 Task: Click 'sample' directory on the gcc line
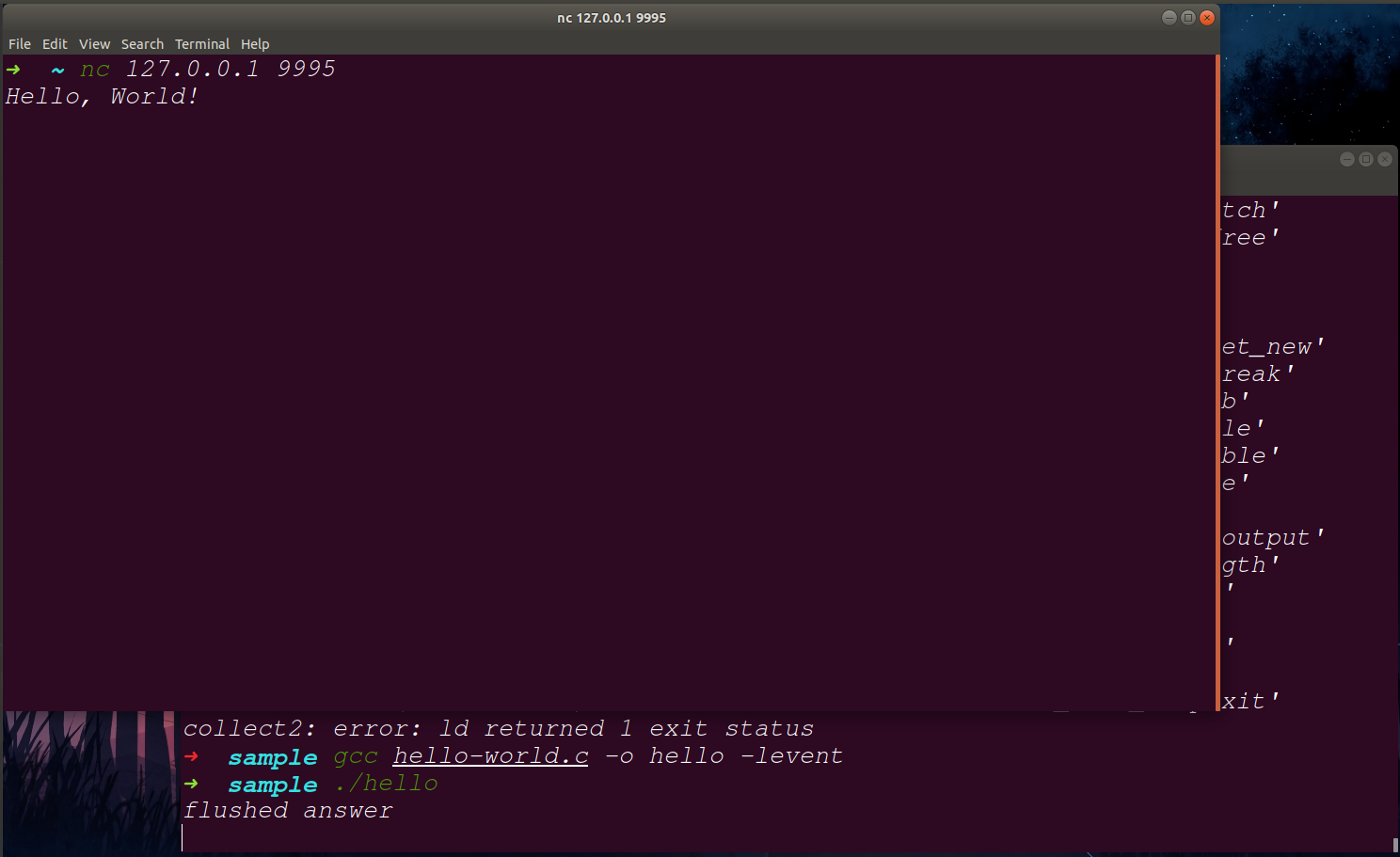pos(273,757)
